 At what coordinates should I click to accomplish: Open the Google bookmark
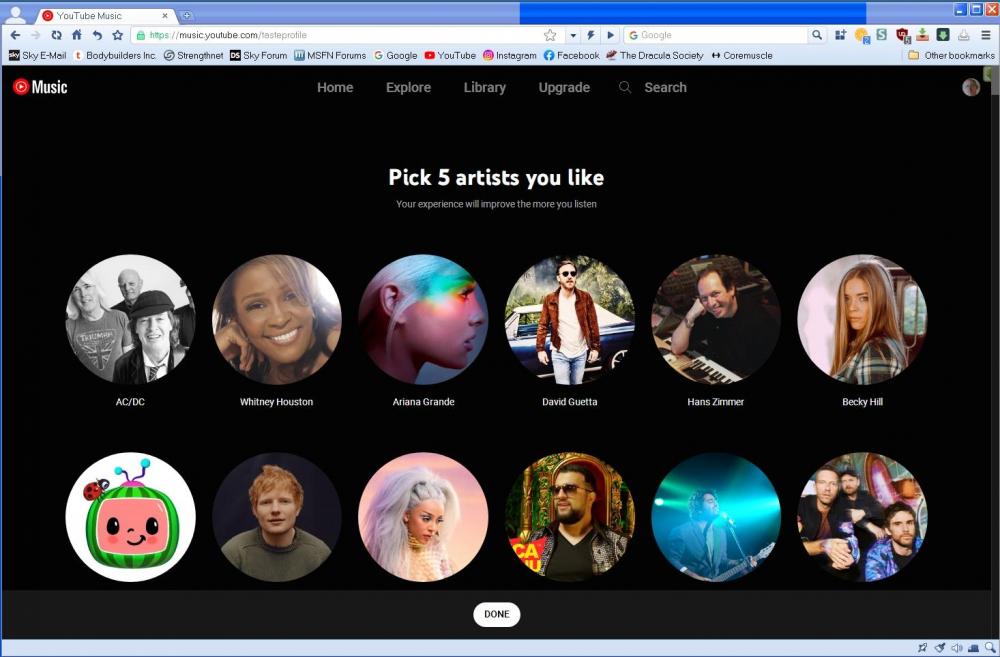click(x=395, y=55)
